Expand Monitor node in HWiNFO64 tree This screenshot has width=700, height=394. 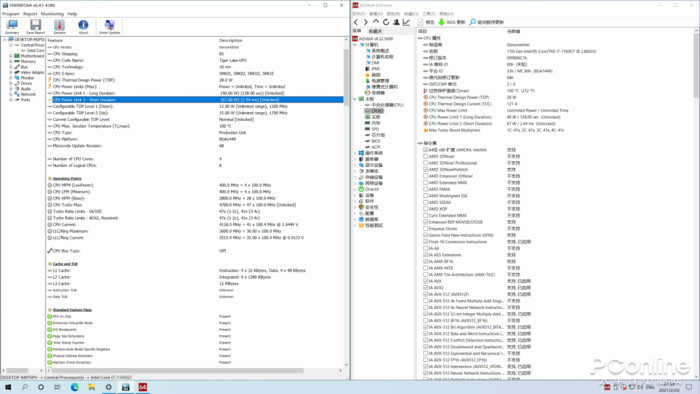11,78
